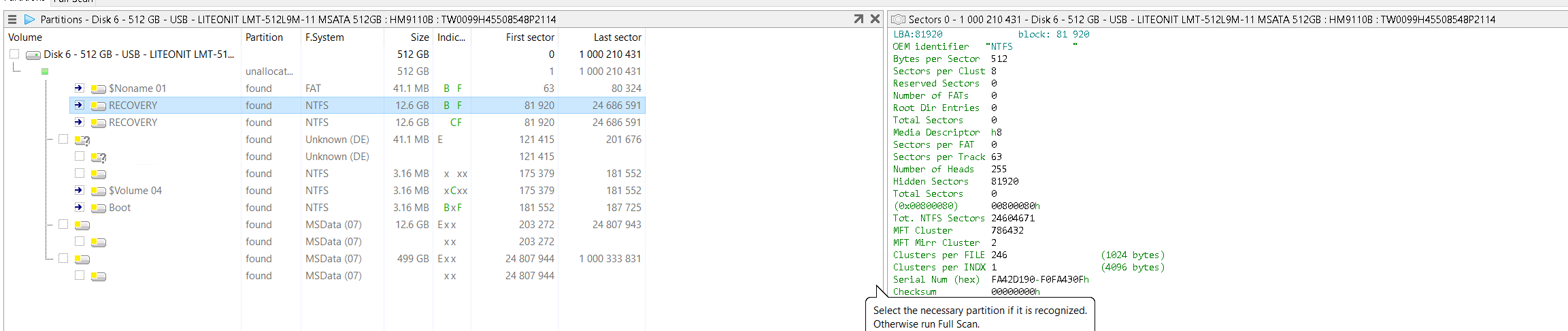Click the FAT file system cell

coord(313,89)
